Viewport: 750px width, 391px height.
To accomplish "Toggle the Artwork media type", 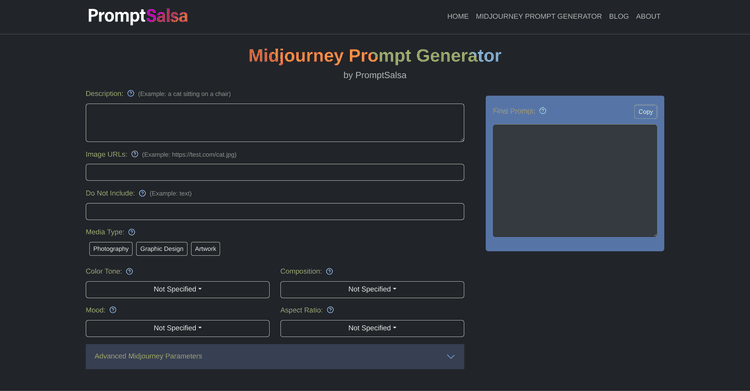I will 206,249.
